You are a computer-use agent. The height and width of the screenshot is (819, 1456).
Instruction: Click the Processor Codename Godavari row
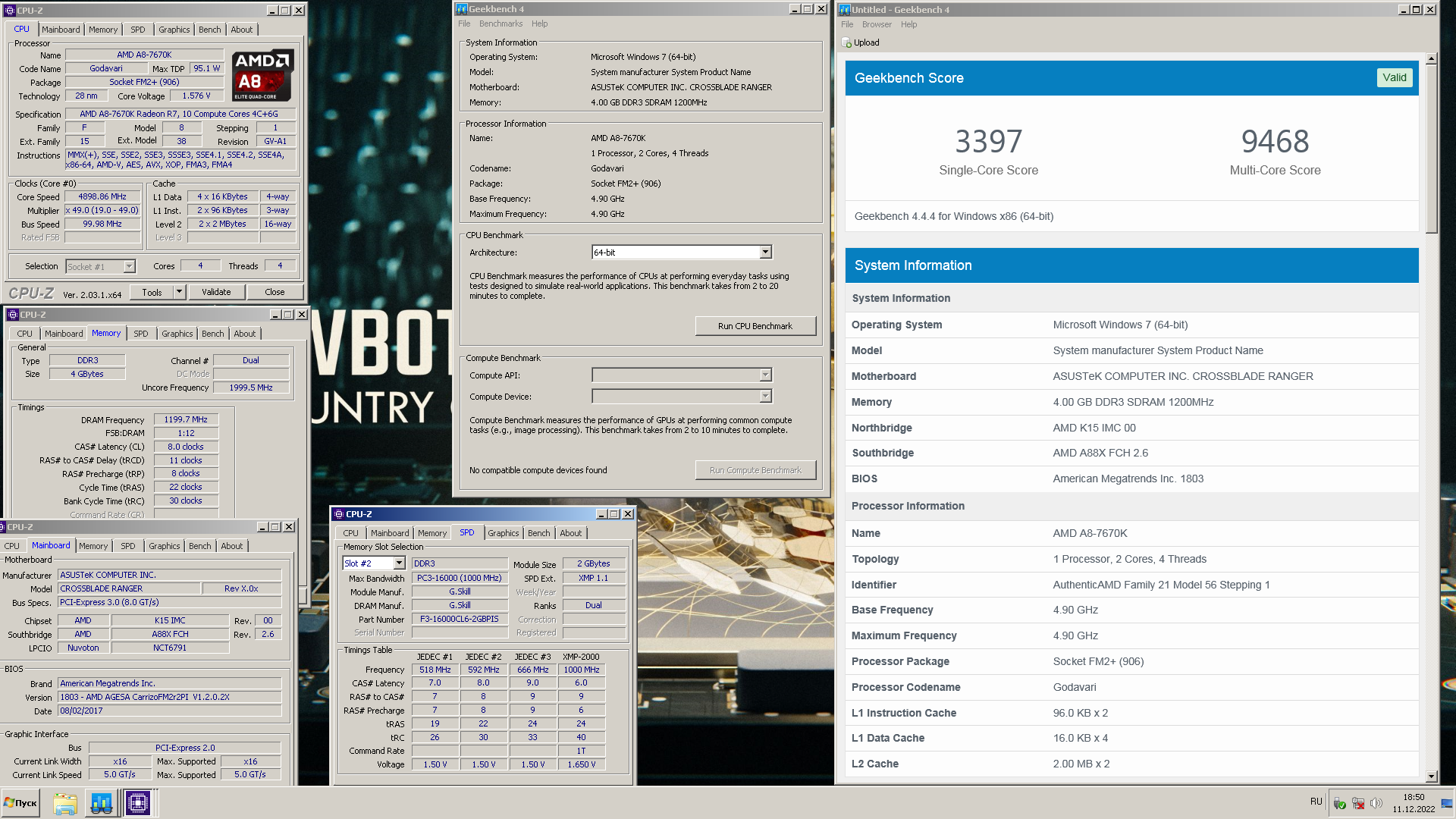[1131, 688]
